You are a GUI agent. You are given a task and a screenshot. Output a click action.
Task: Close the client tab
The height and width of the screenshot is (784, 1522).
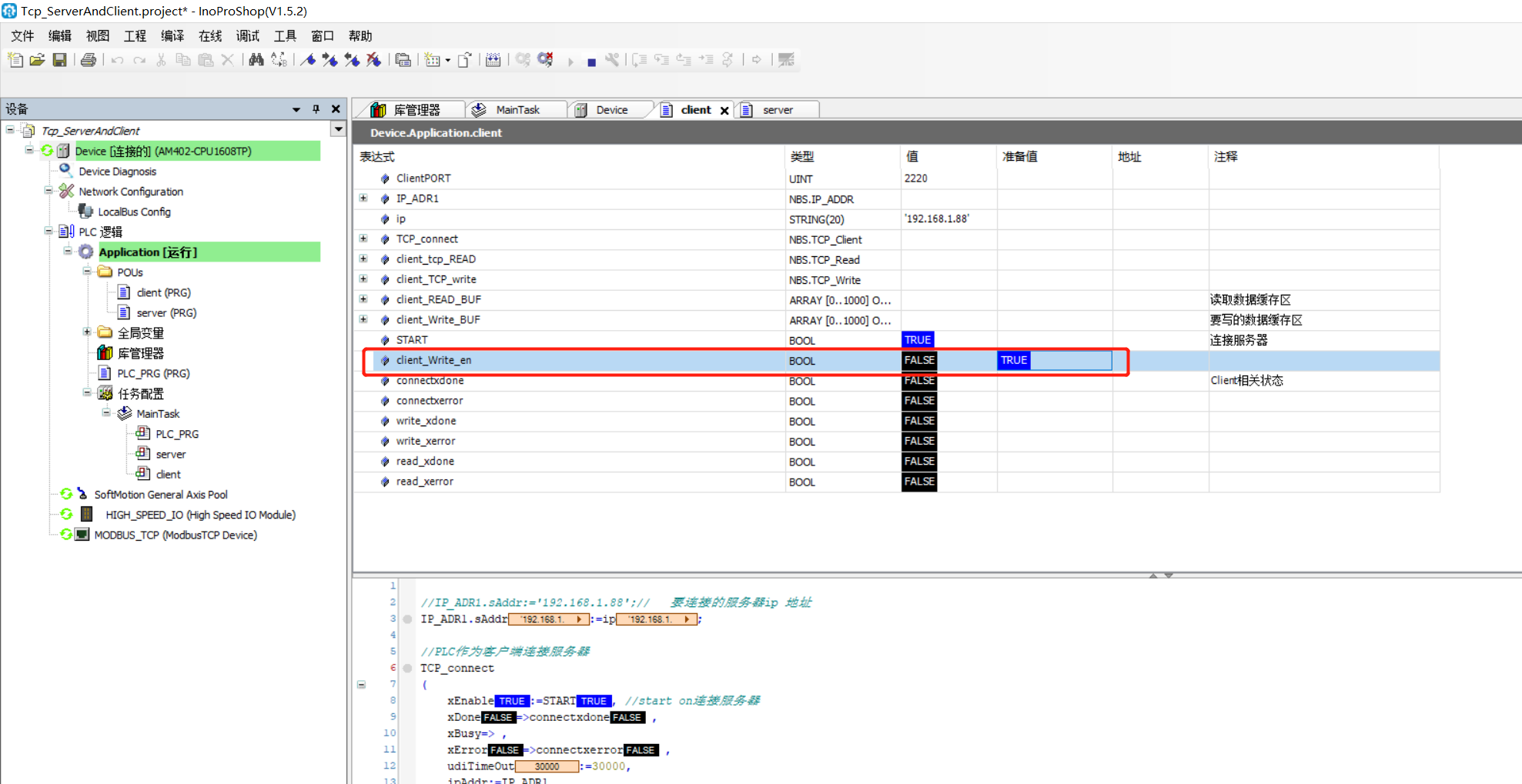[x=724, y=111]
